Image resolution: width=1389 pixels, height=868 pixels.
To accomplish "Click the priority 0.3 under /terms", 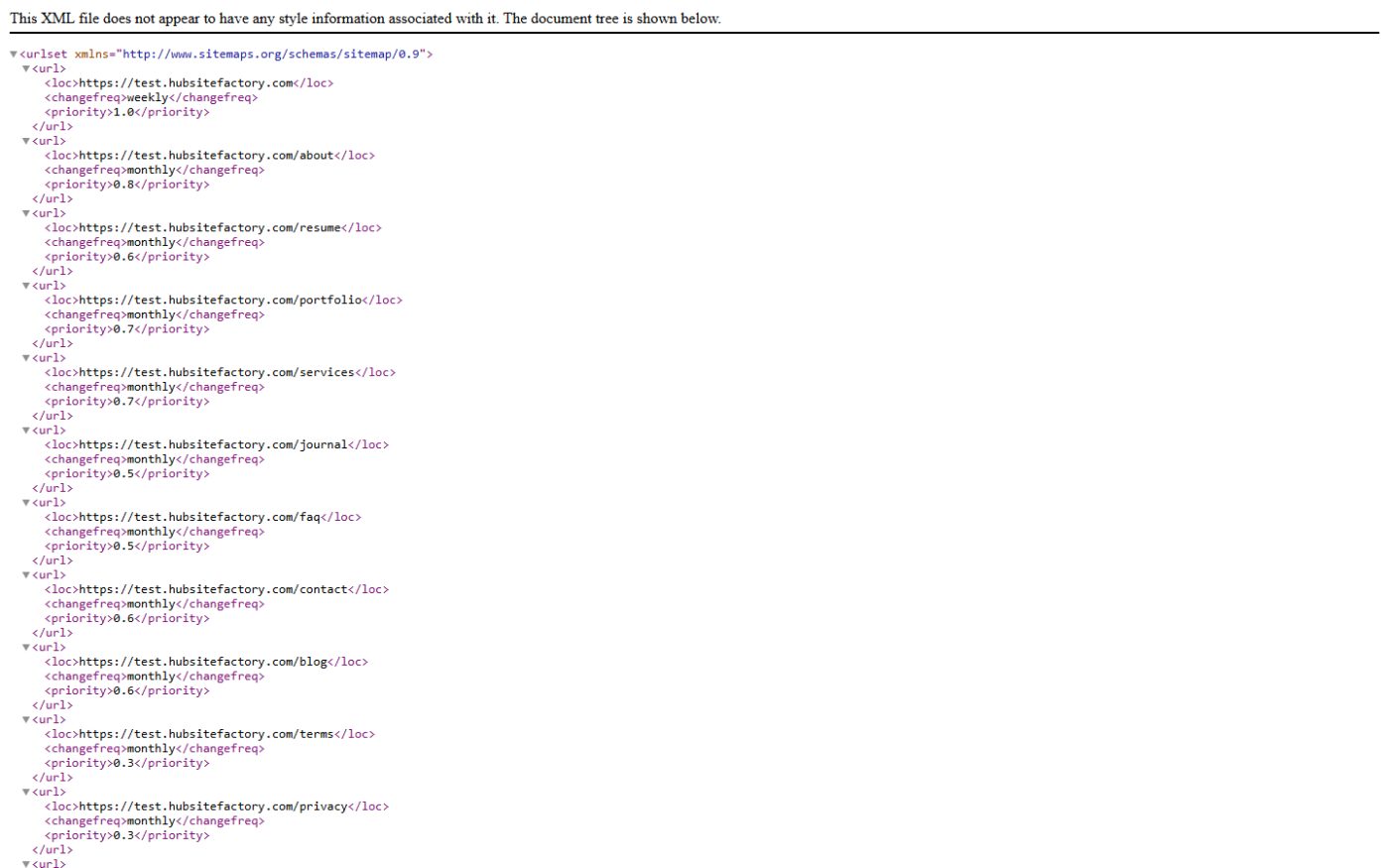I will click(x=123, y=764).
